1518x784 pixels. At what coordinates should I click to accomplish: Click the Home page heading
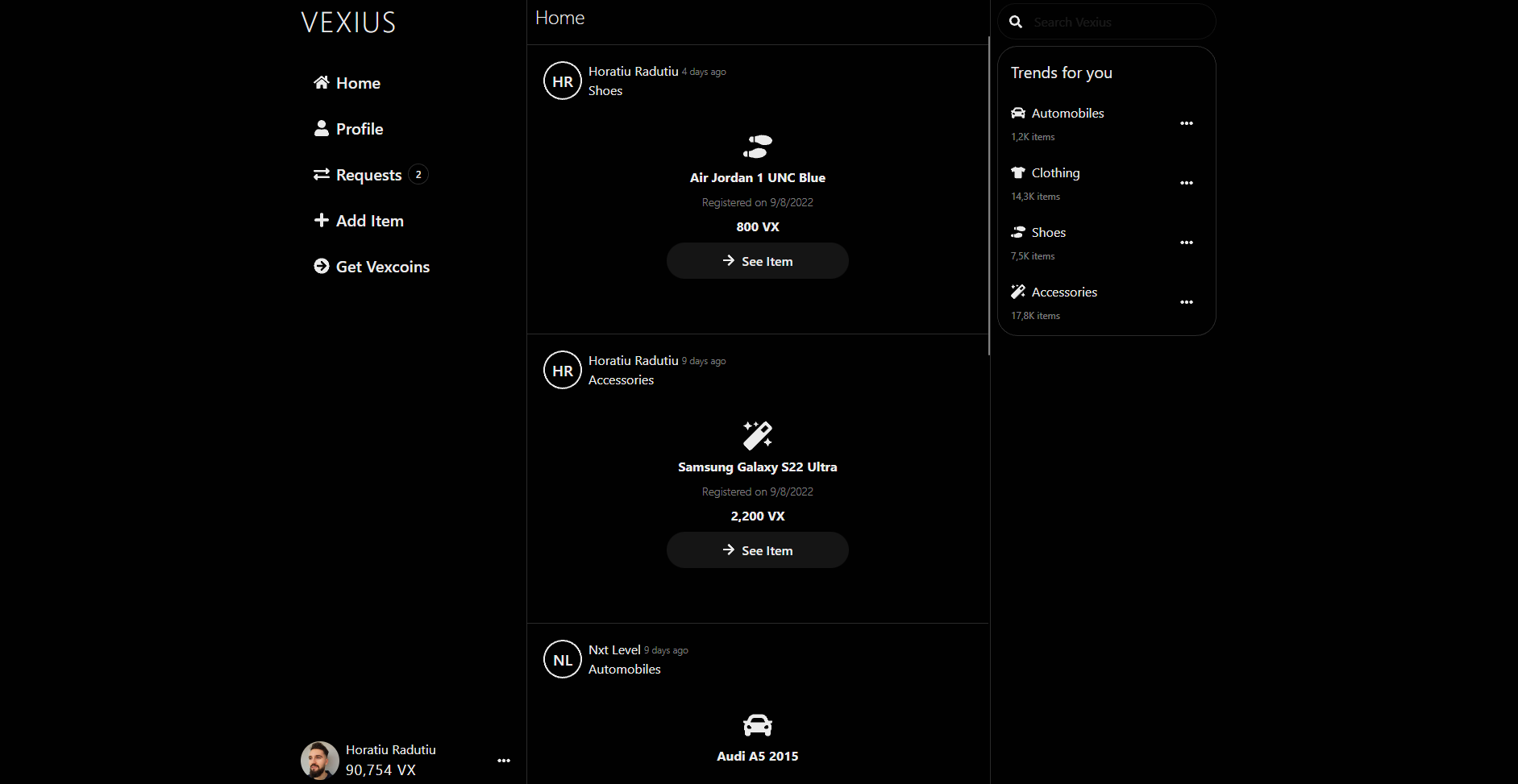tap(559, 18)
